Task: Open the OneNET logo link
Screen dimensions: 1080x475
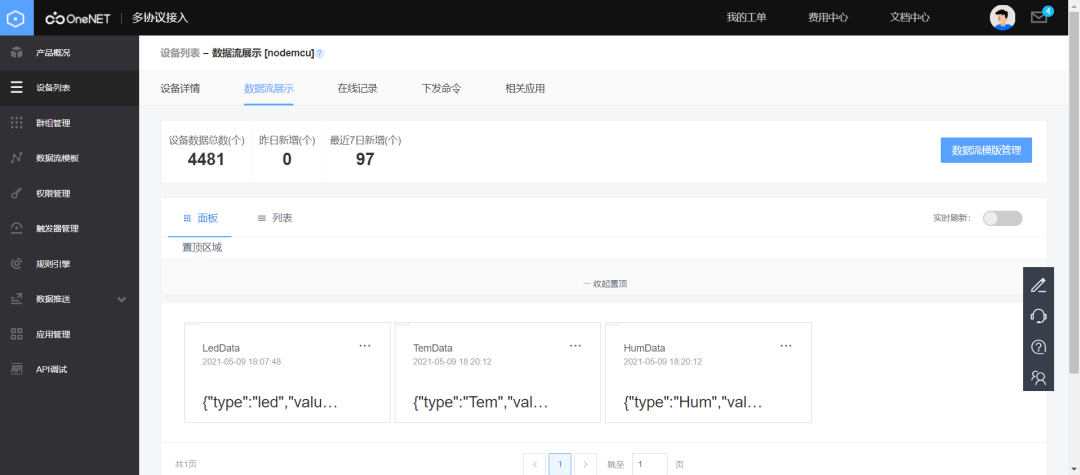Action: pos(78,19)
